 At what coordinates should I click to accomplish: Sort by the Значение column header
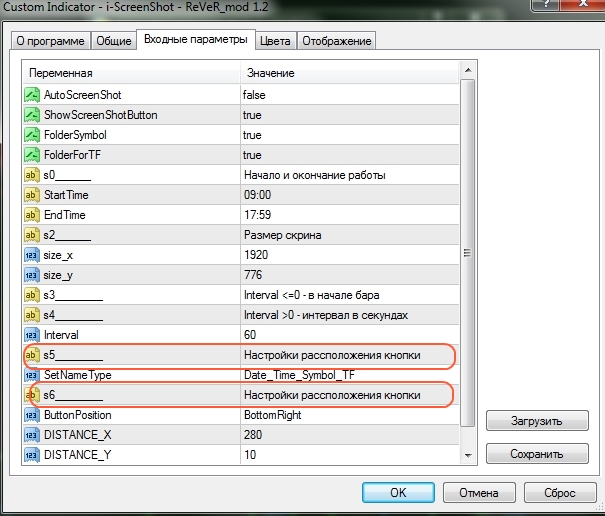click(x=350, y=73)
